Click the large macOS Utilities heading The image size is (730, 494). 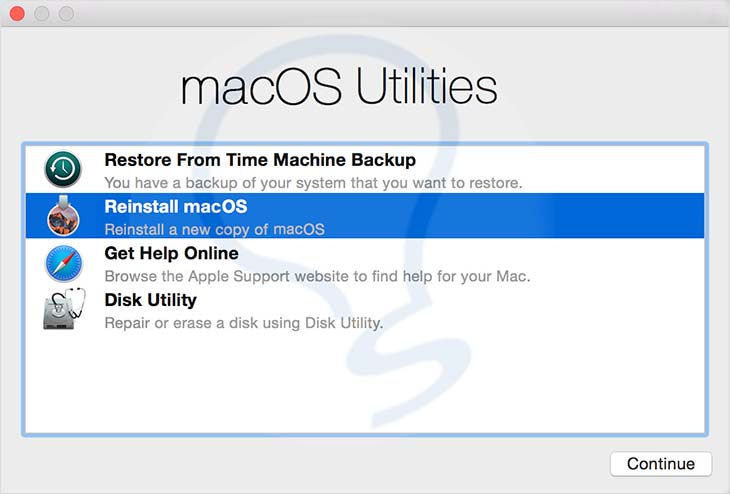(x=339, y=87)
